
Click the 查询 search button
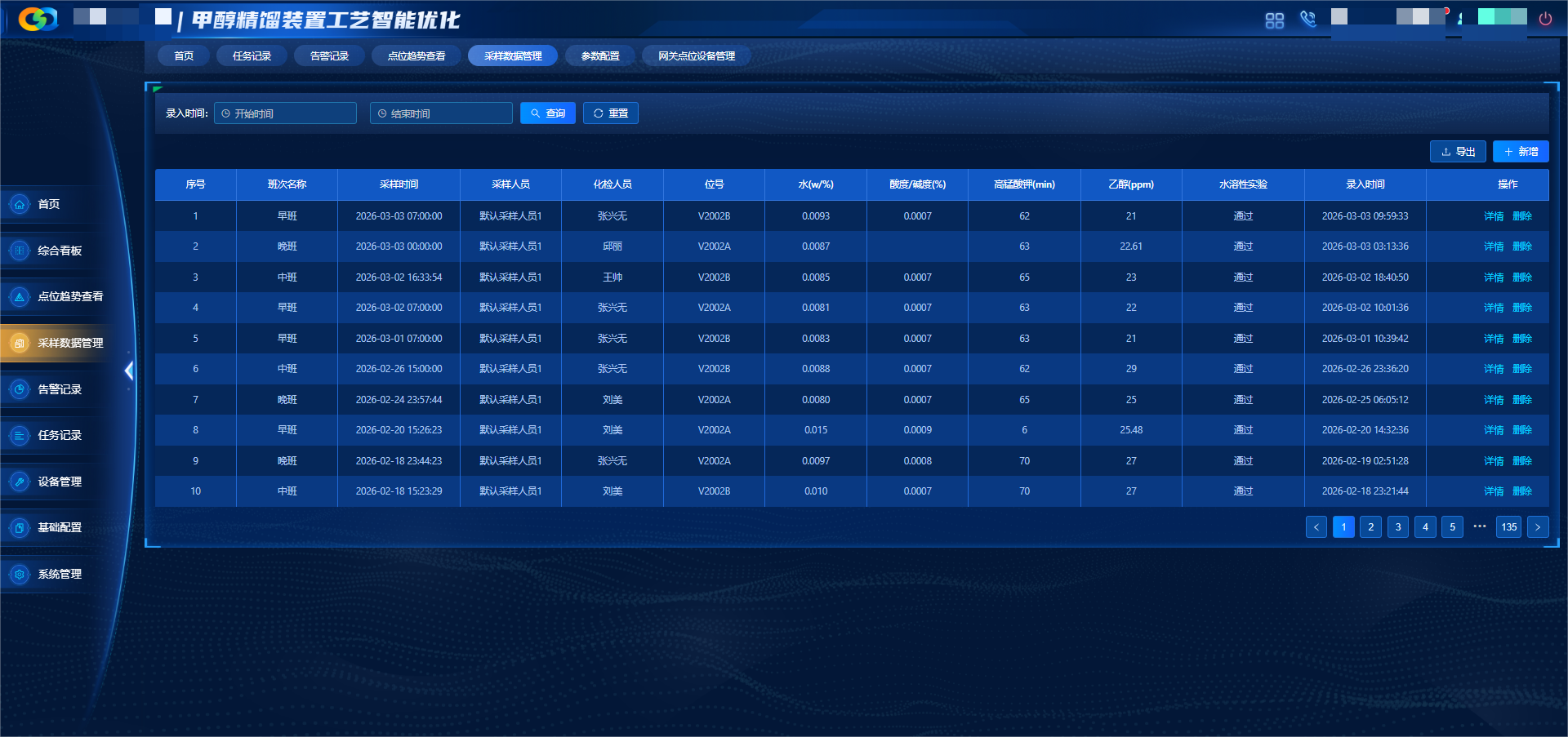click(548, 113)
